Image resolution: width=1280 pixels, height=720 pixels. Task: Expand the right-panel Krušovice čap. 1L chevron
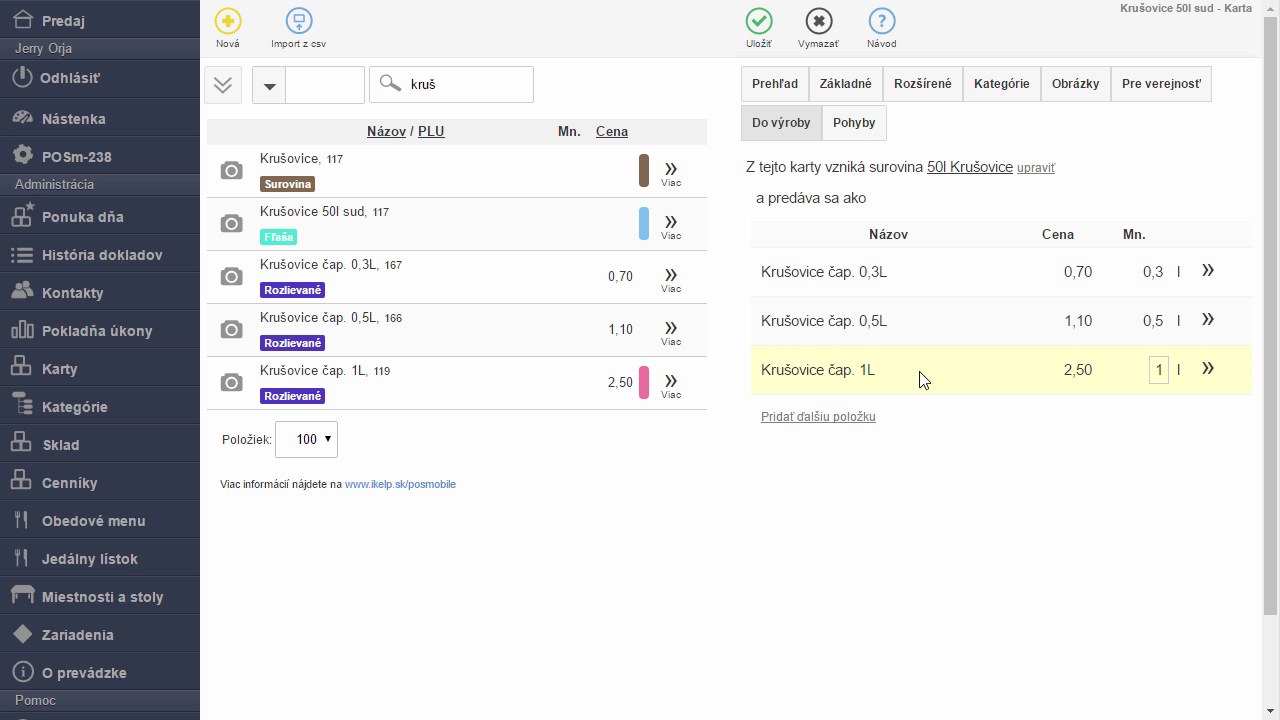(1208, 369)
